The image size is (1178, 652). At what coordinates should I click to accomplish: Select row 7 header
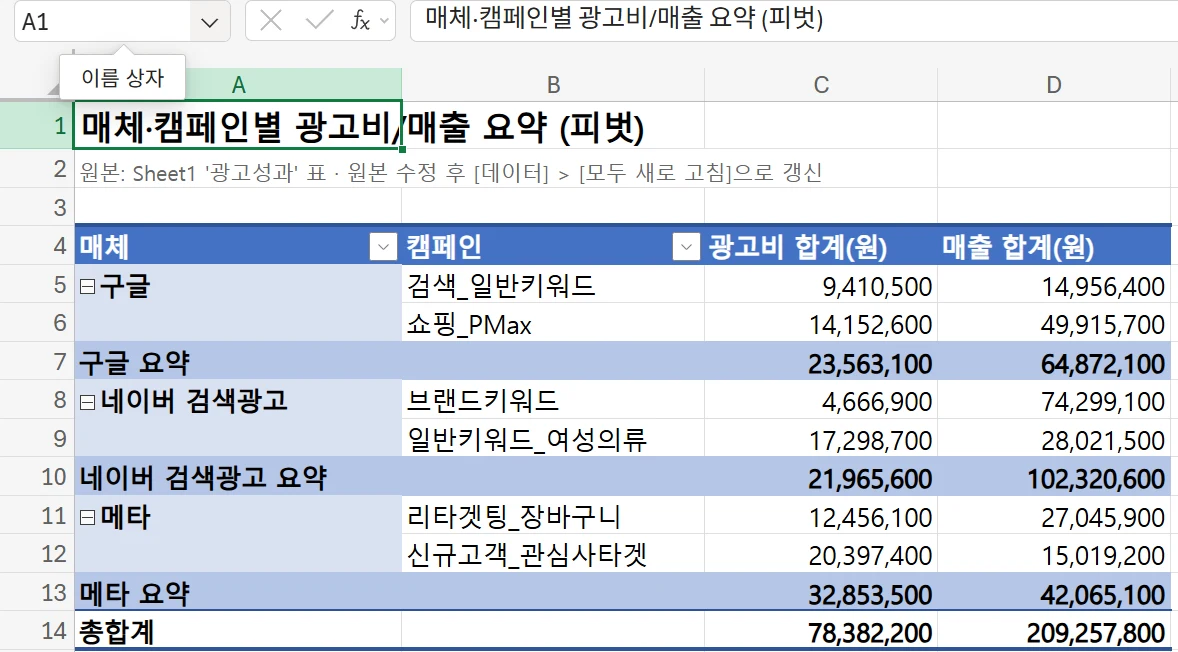click(x=37, y=362)
